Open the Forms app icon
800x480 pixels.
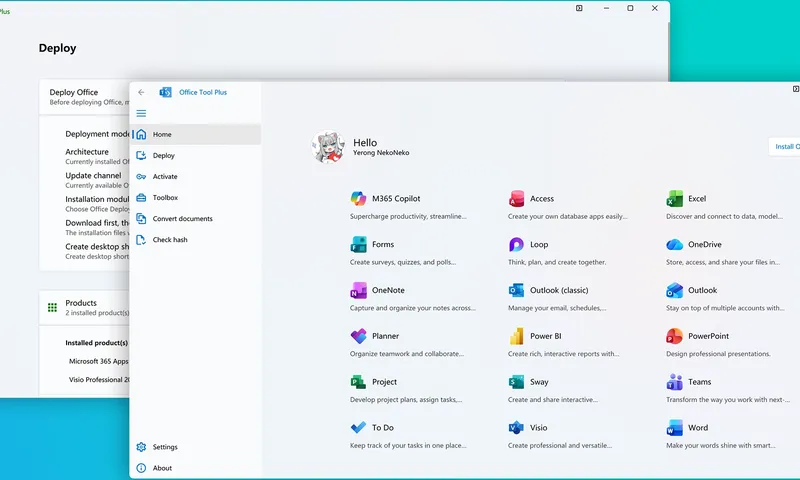[358, 244]
